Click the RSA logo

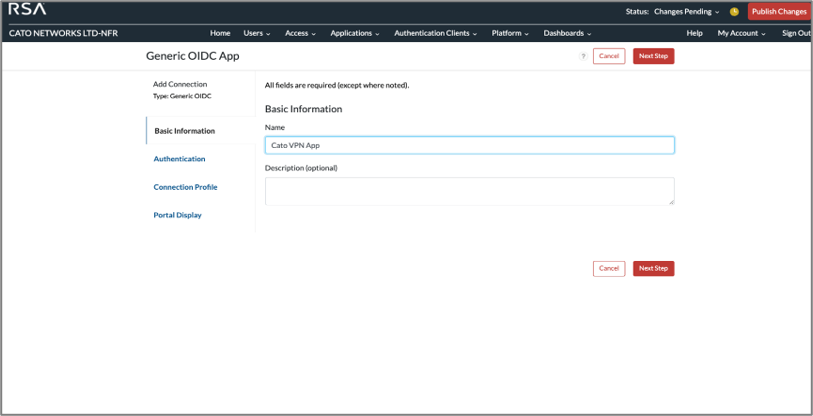pos(27,9)
